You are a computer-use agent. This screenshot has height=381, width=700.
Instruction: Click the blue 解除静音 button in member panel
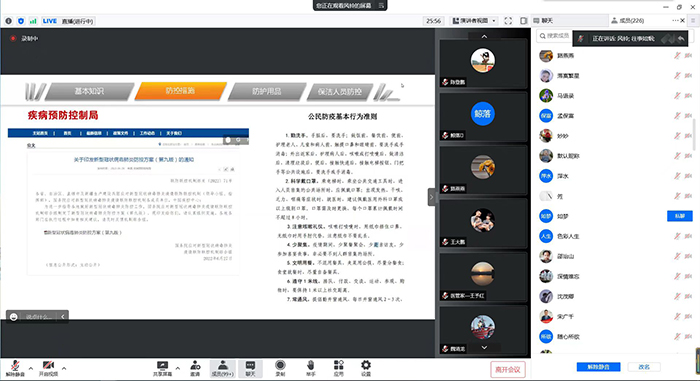point(598,367)
